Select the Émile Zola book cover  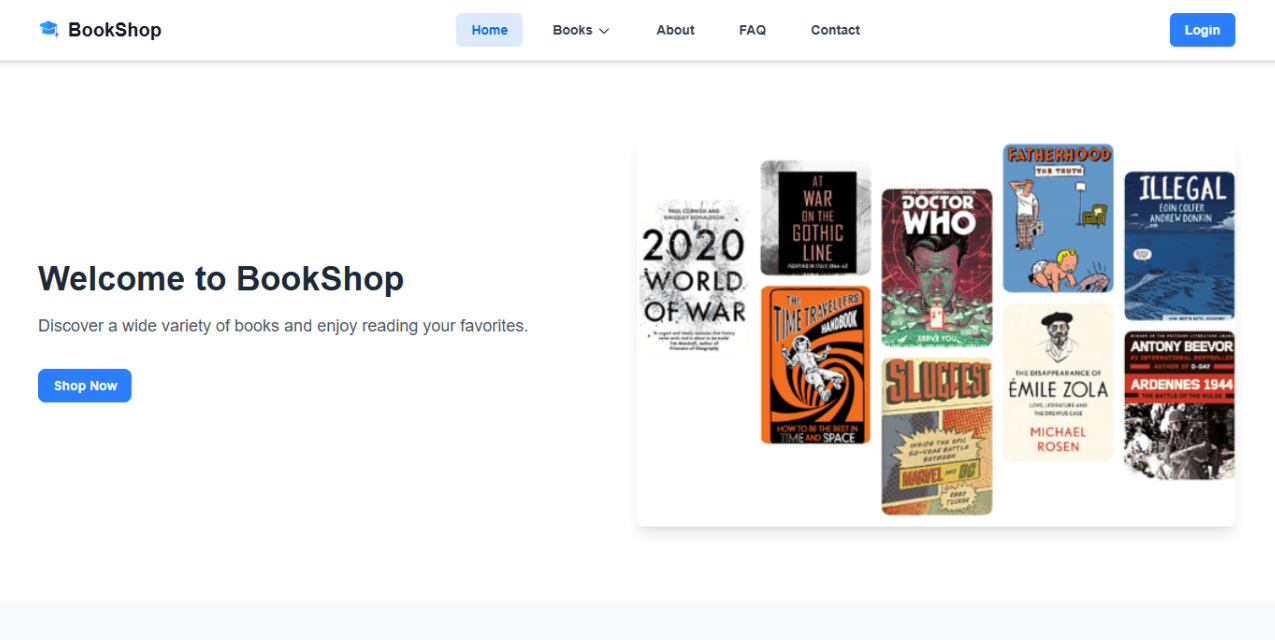[x=1057, y=385]
